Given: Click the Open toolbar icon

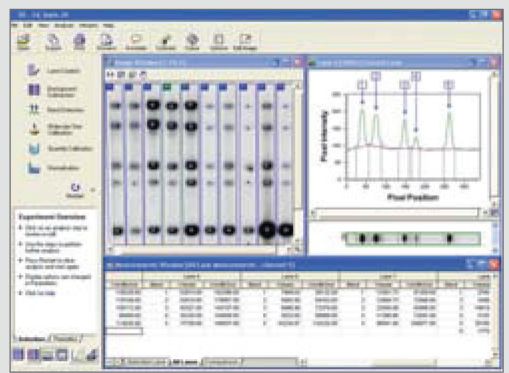Looking at the screenshot, I should [x=23, y=41].
